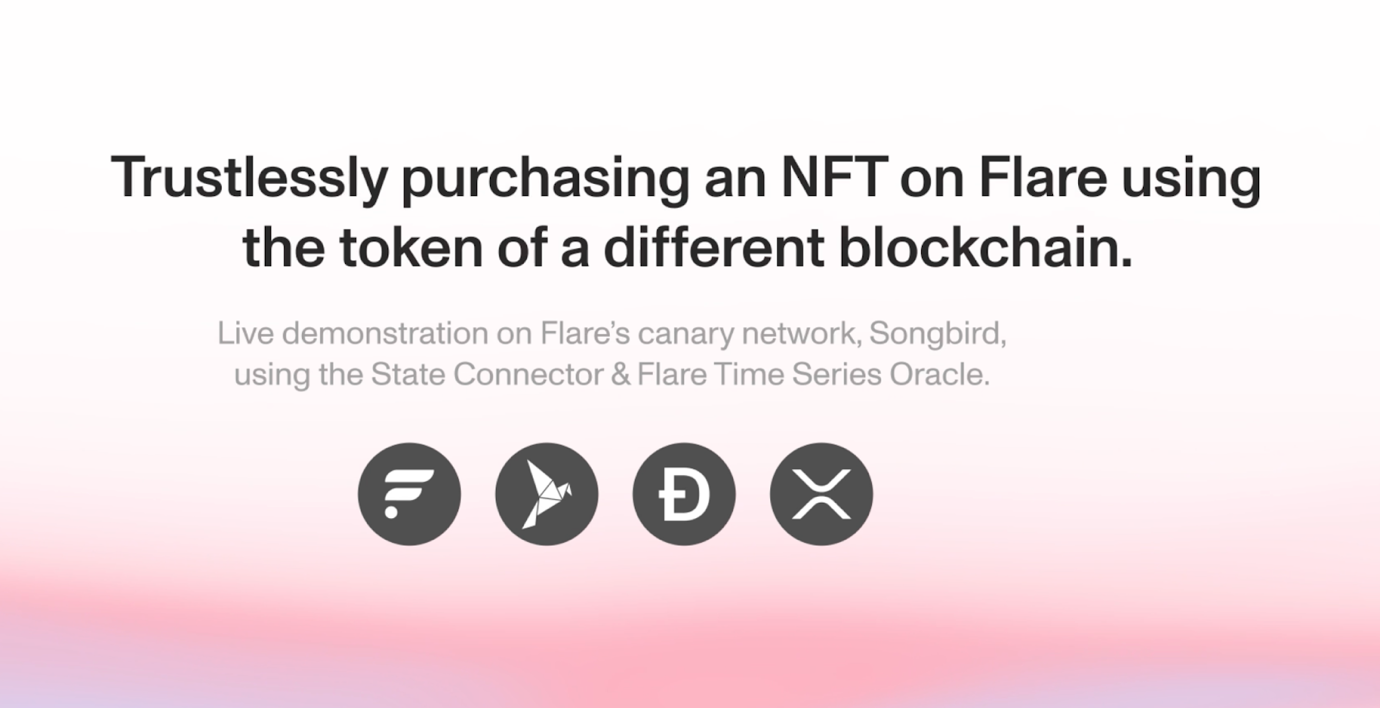Click the Flare logo icon
The image size is (1380, 708).
pos(409,494)
